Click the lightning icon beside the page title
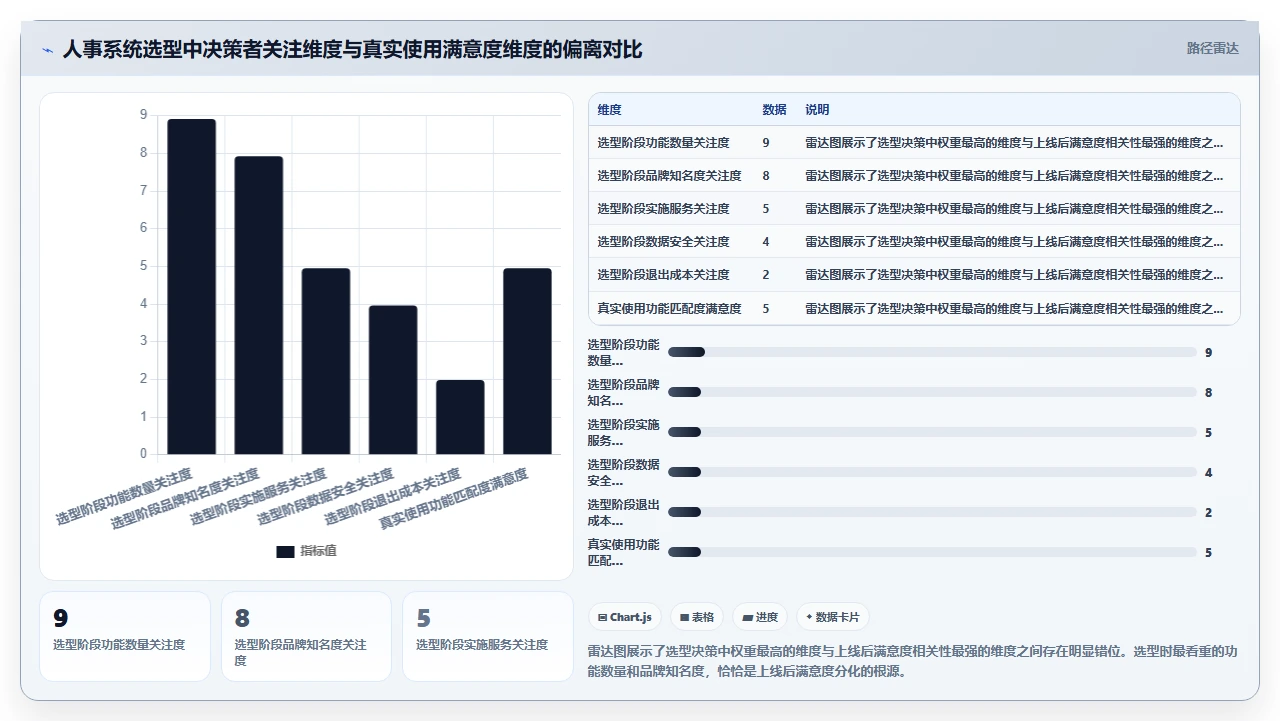 47,49
